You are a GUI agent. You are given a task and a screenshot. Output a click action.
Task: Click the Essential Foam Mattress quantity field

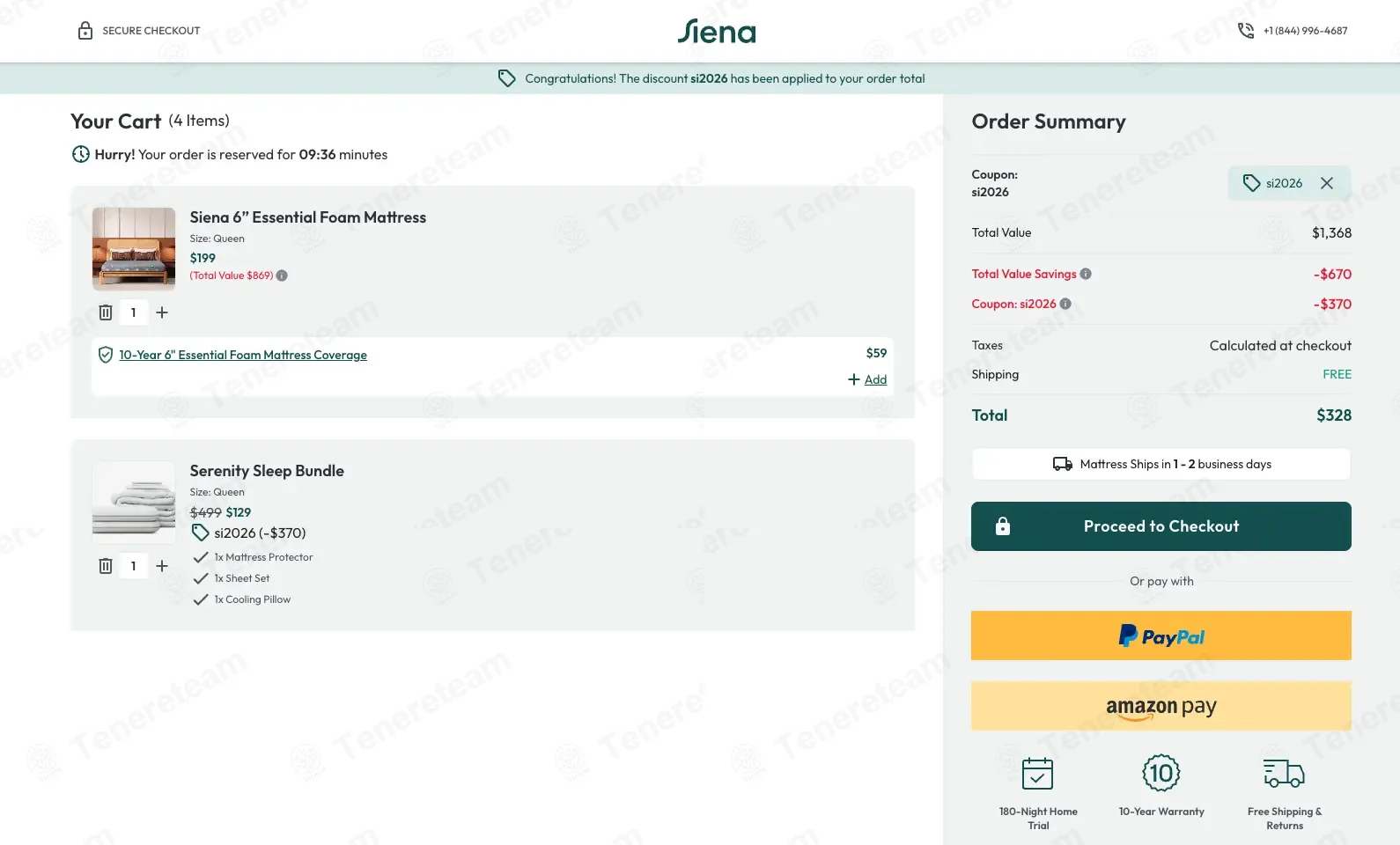point(134,312)
